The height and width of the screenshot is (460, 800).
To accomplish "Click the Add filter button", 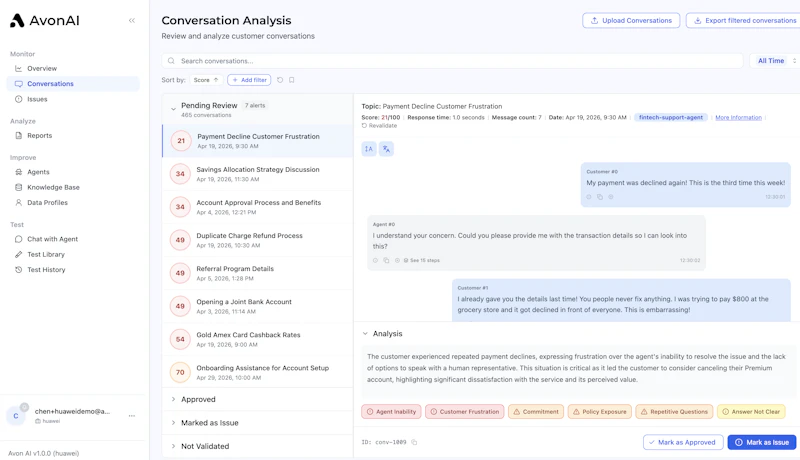I will pos(249,80).
